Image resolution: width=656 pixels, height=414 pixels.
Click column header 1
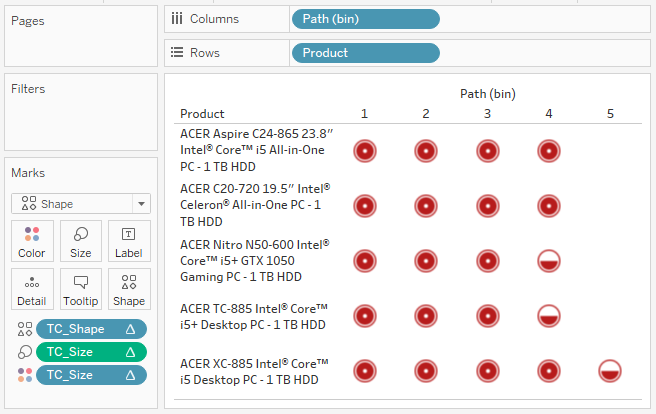point(364,114)
